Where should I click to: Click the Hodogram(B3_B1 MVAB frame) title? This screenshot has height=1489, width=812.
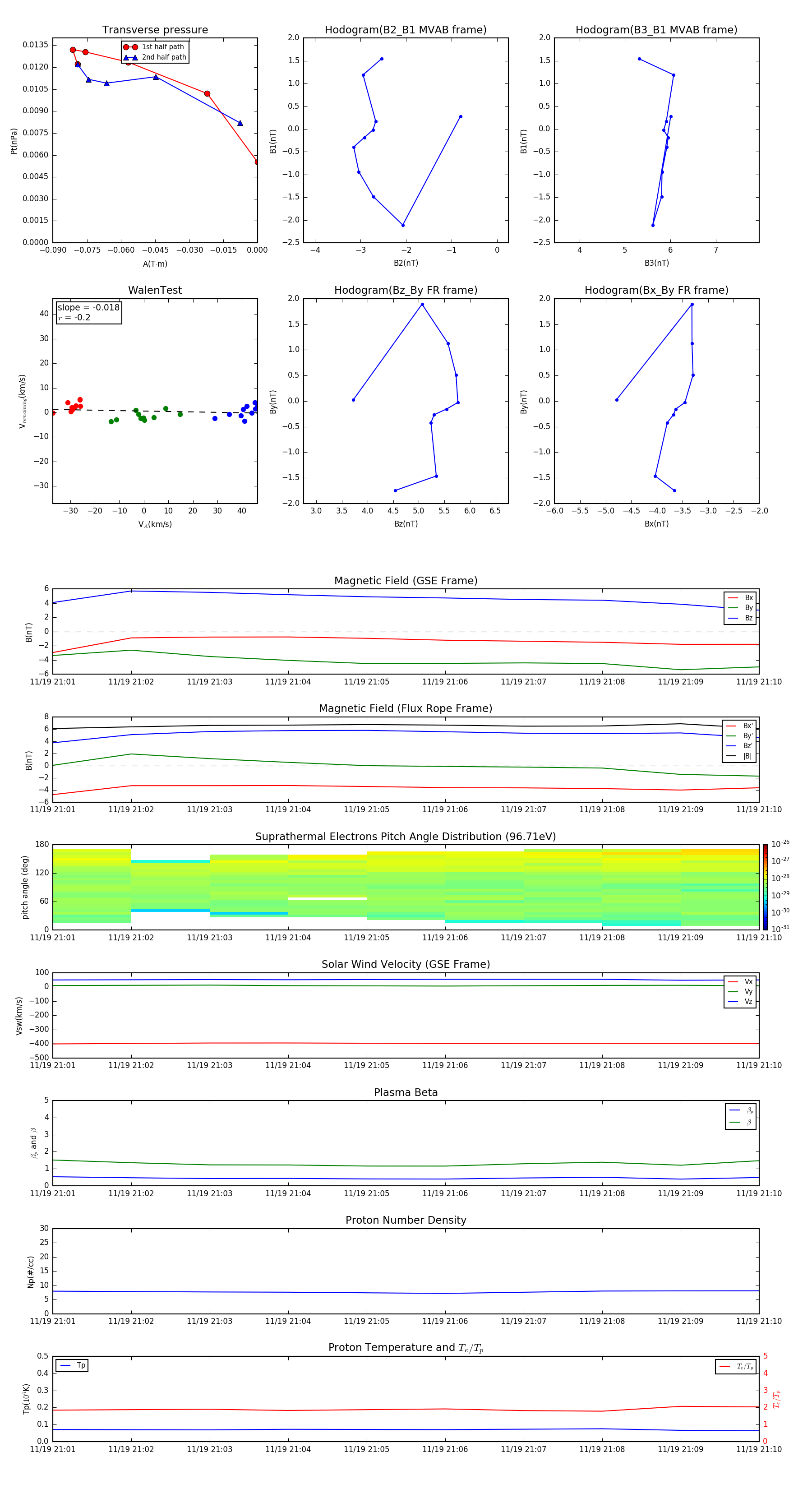click(x=656, y=30)
